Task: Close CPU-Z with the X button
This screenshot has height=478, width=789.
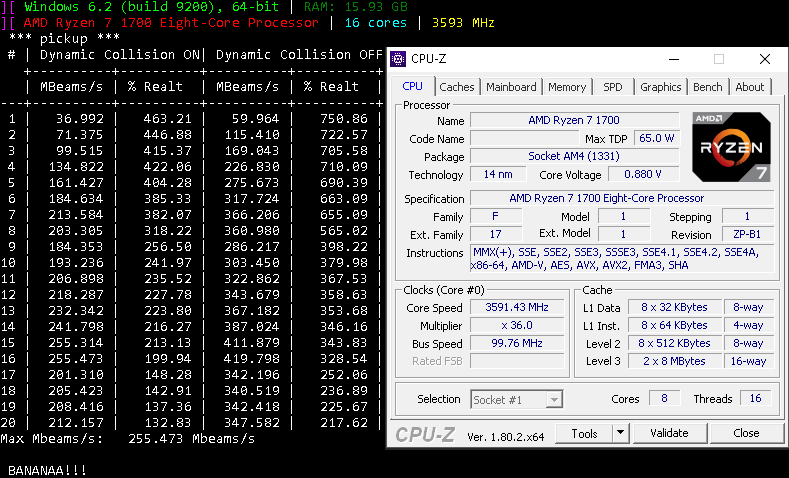Action: (x=765, y=59)
